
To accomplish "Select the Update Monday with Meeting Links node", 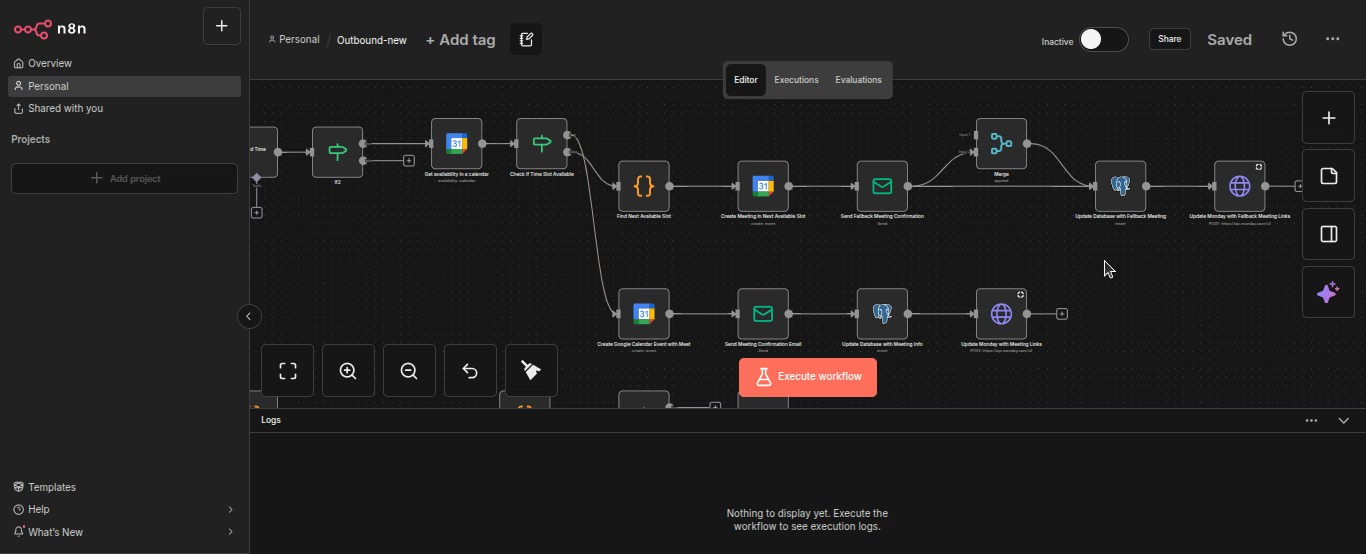I will pos(1001,314).
